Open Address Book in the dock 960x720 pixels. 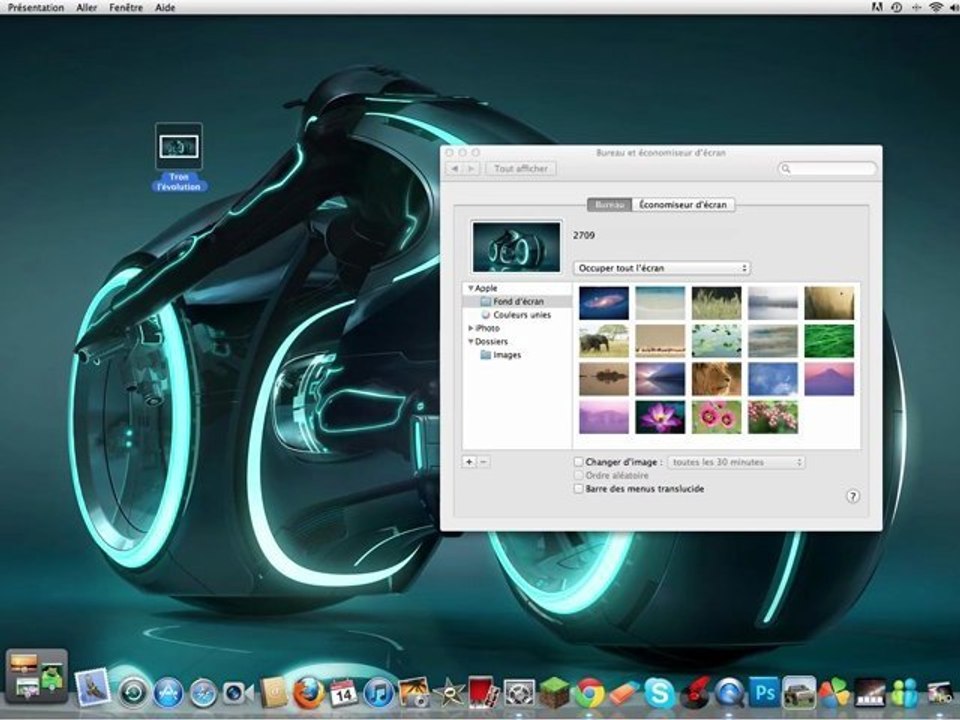pos(274,692)
